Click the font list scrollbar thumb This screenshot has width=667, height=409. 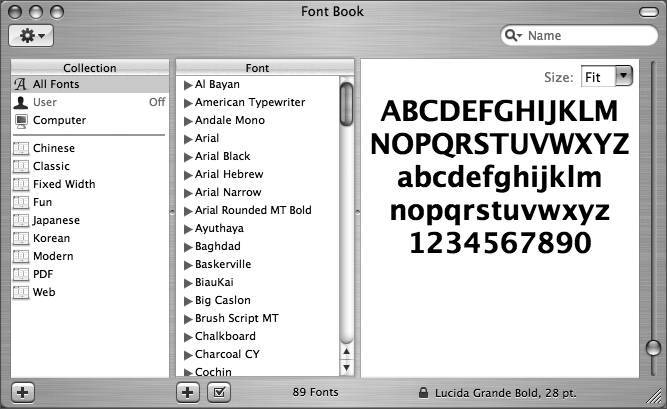pos(346,104)
